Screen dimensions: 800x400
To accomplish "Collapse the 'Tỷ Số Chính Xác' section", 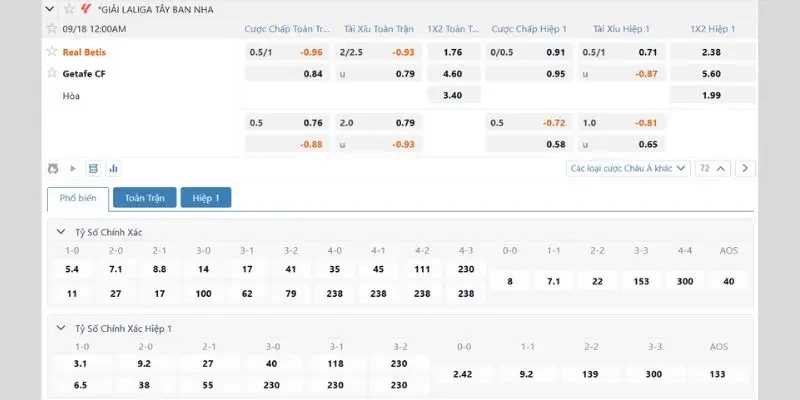I will pos(61,232).
